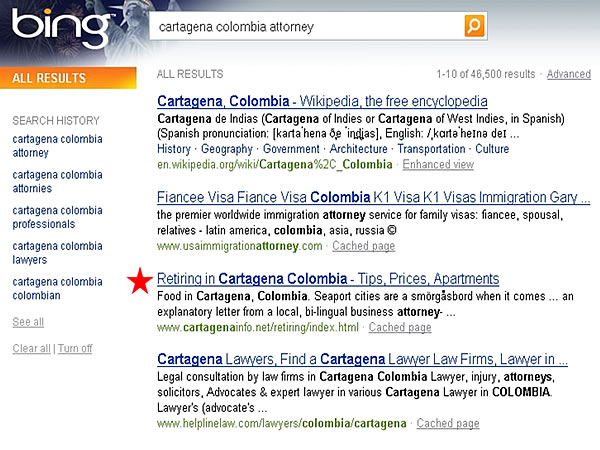This screenshot has width=600, height=450.
Task: Select 'cartagena colombia attornies' search history
Action: click(x=57, y=181)
